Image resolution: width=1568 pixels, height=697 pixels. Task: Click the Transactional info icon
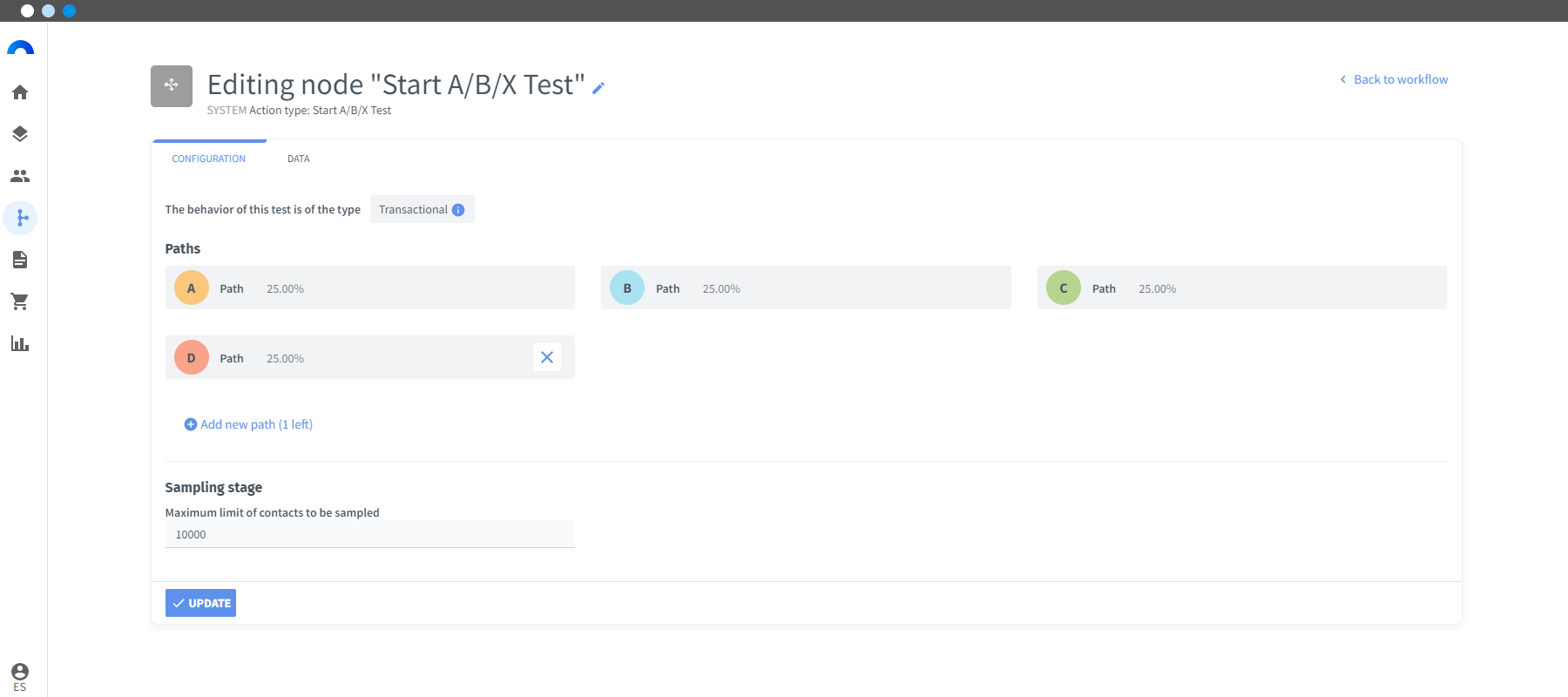[458, 210]
